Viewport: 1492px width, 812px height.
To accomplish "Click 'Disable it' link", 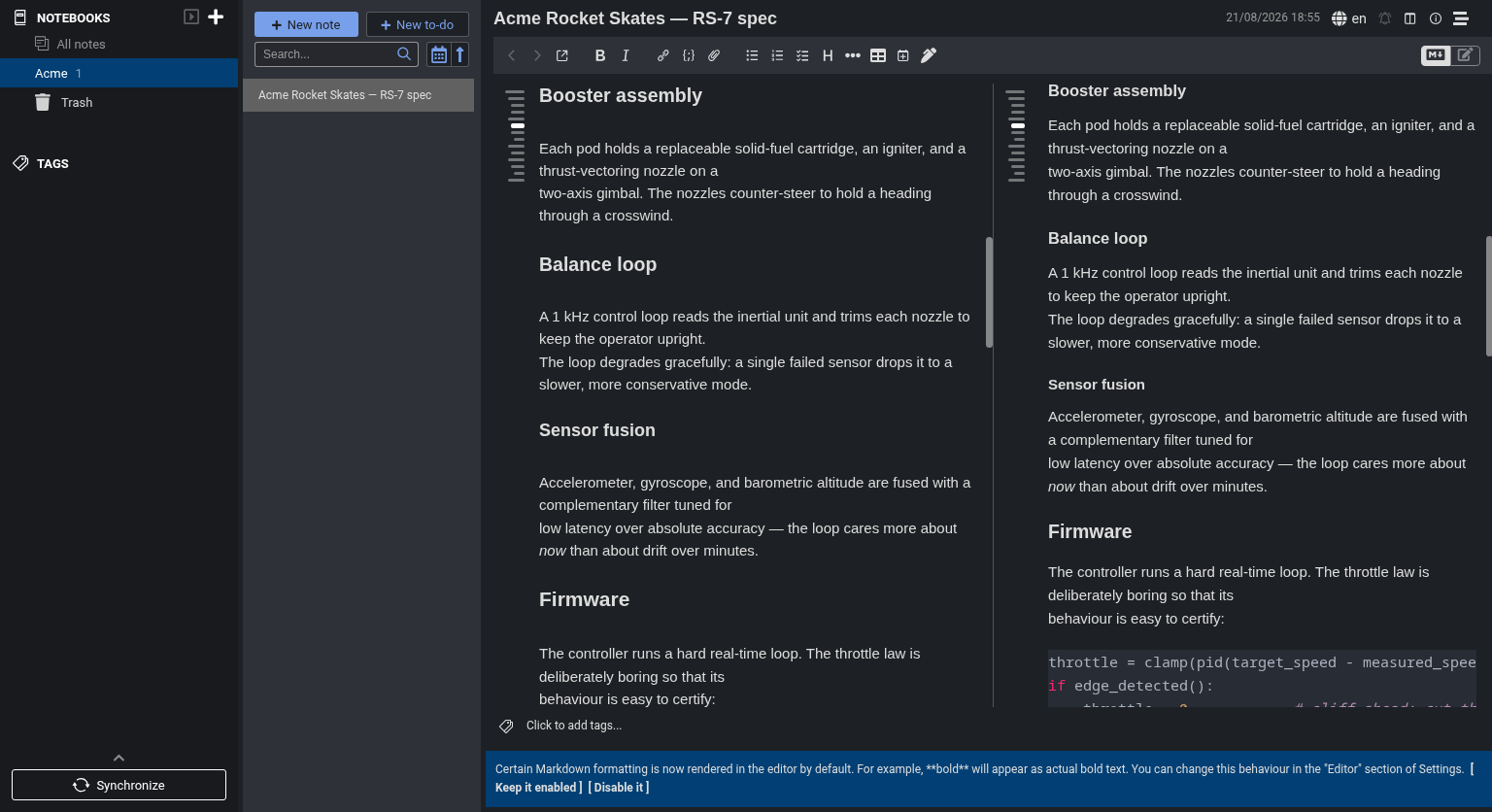I will pyautogui.click(x=619, y=788).
